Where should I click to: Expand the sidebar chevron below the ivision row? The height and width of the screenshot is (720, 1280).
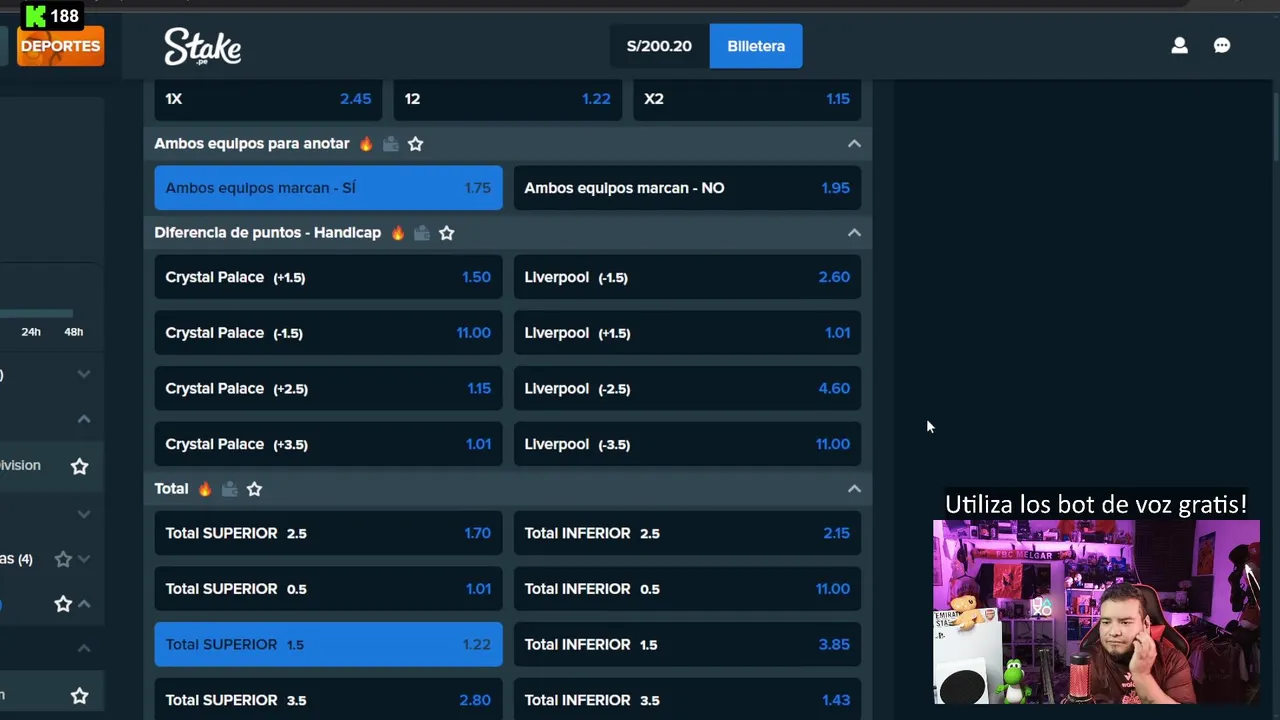click(x=84, y=514)
